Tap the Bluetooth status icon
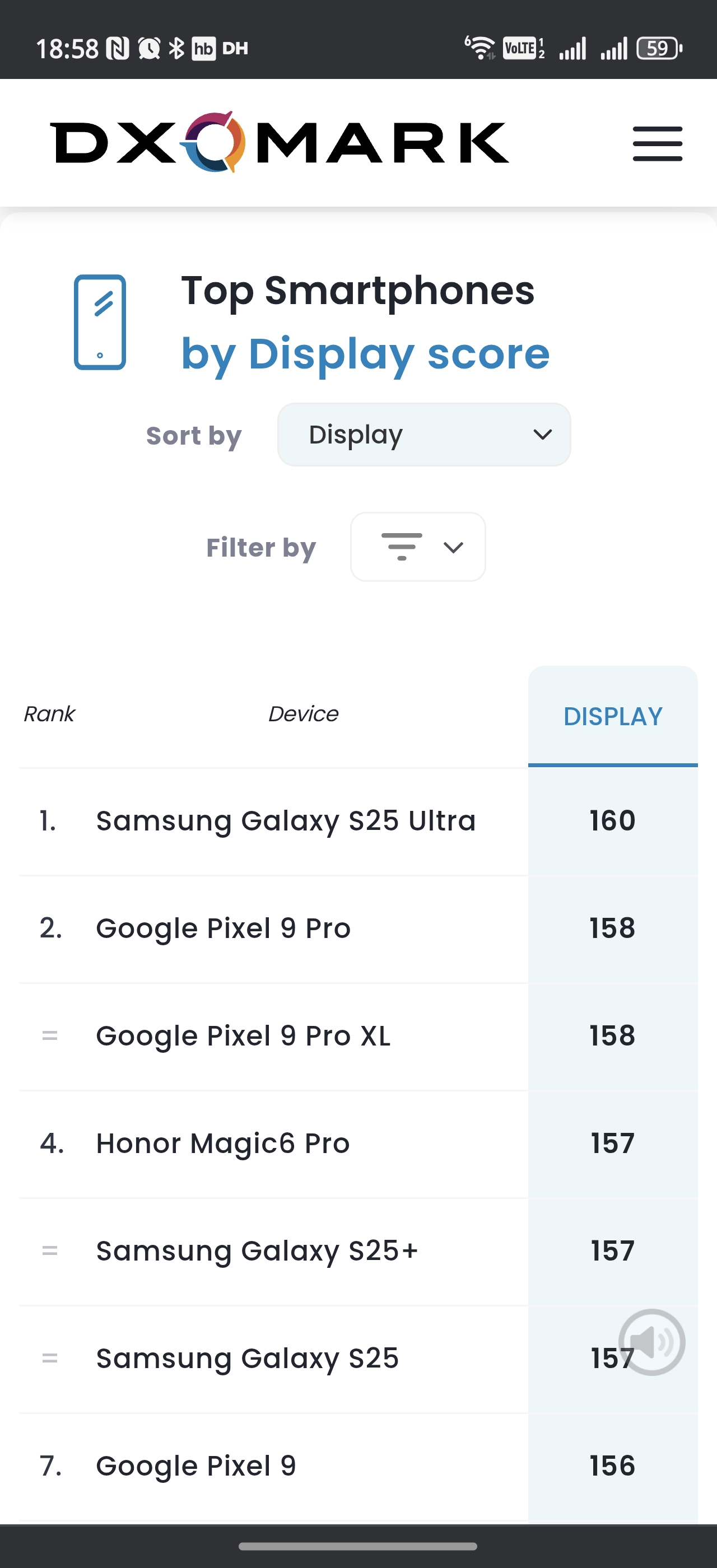 [176, 48]
